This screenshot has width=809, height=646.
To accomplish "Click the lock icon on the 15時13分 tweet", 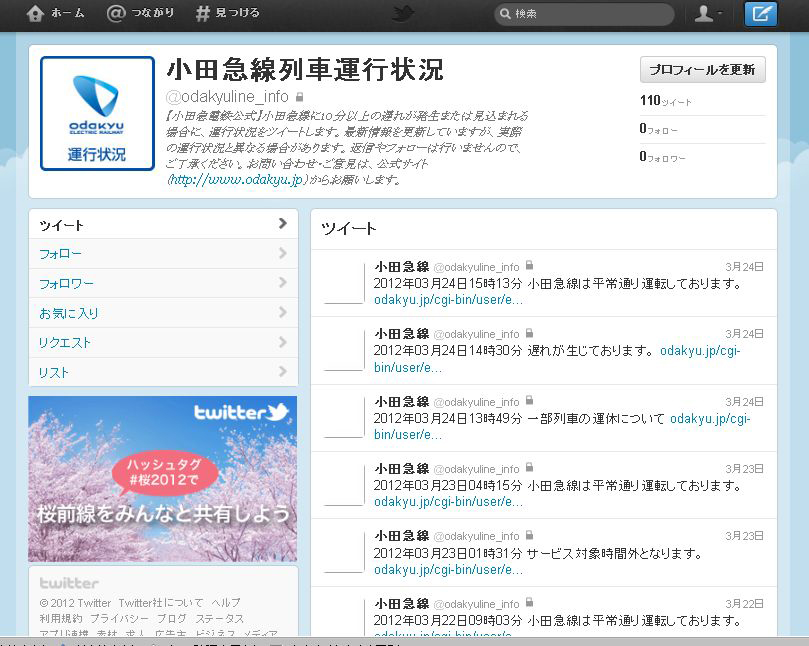I will pos(529,265).
